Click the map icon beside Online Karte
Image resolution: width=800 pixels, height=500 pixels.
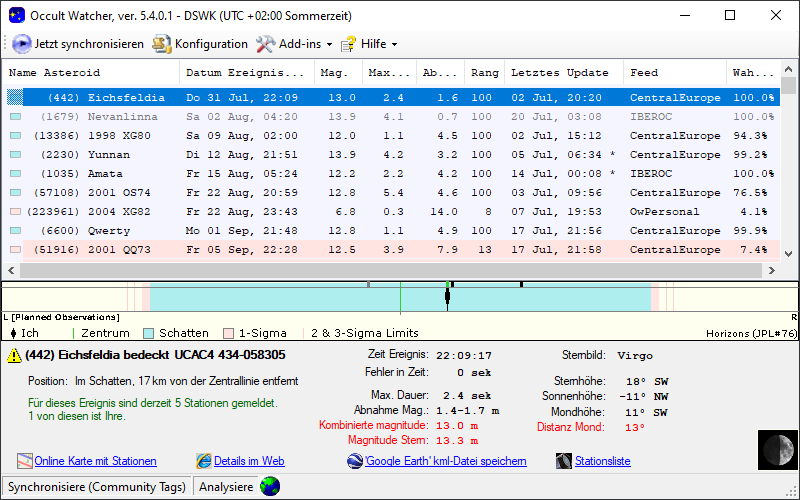[x=25, y=461]
